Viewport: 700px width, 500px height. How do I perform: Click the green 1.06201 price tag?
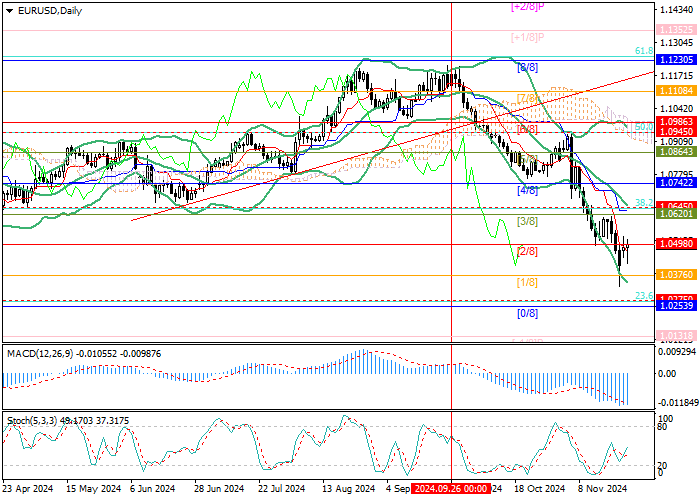coord(677,214)
